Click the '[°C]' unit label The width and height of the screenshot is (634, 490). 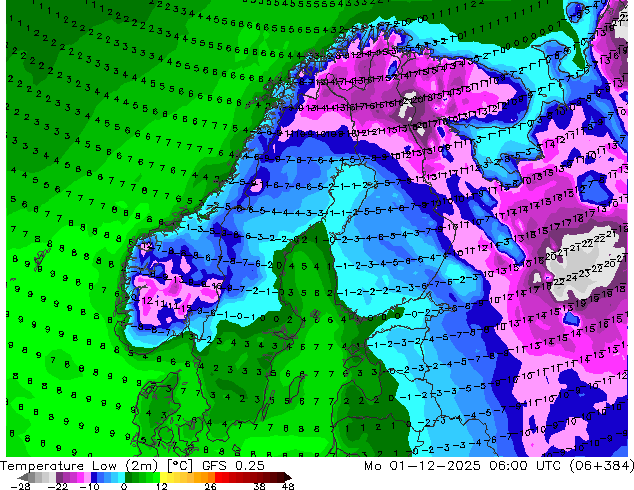click(x=180, y=466)
